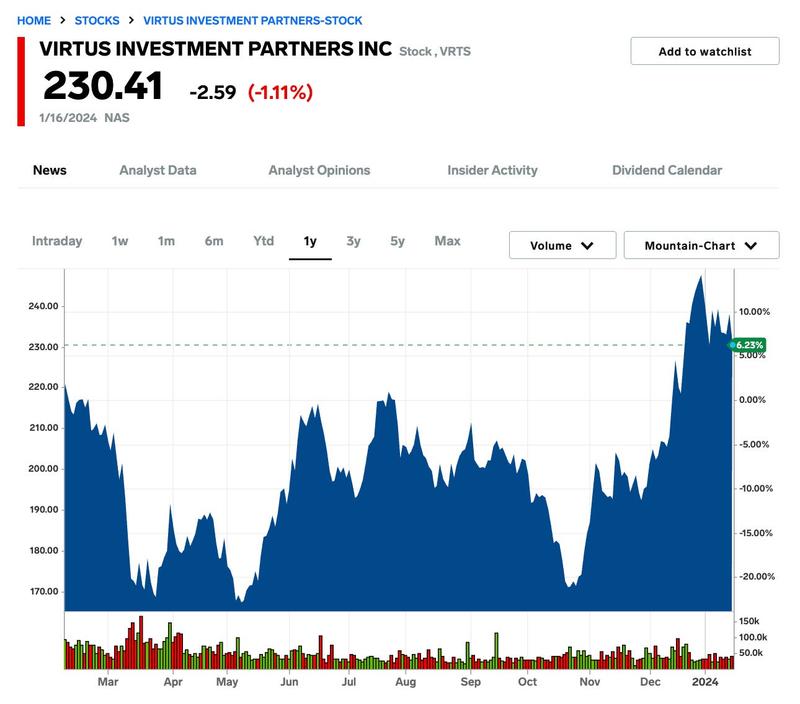Select the 1y chart range

[x=310, y=241]
